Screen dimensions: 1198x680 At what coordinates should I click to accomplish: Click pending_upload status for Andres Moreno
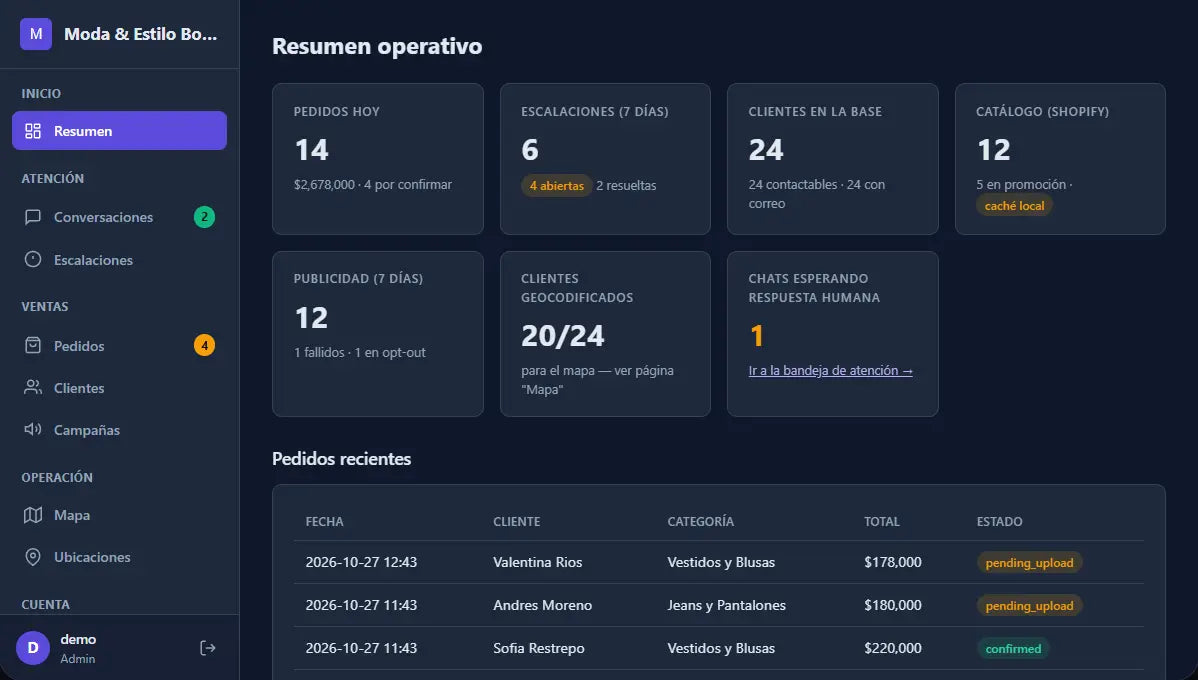[x=1029, y=605]
